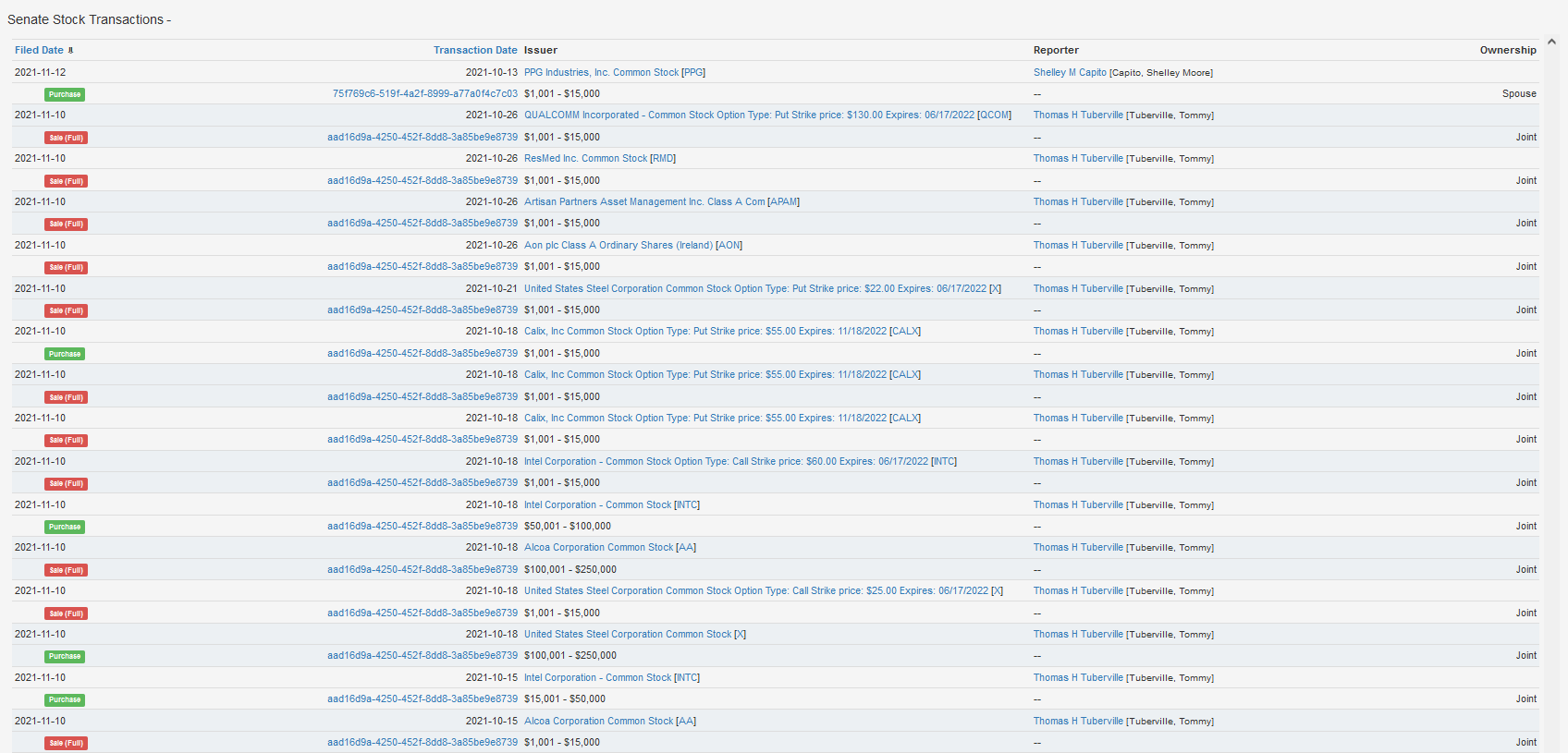Open Thomas H Tuberville link in ResMed row

coord(1078,158)
